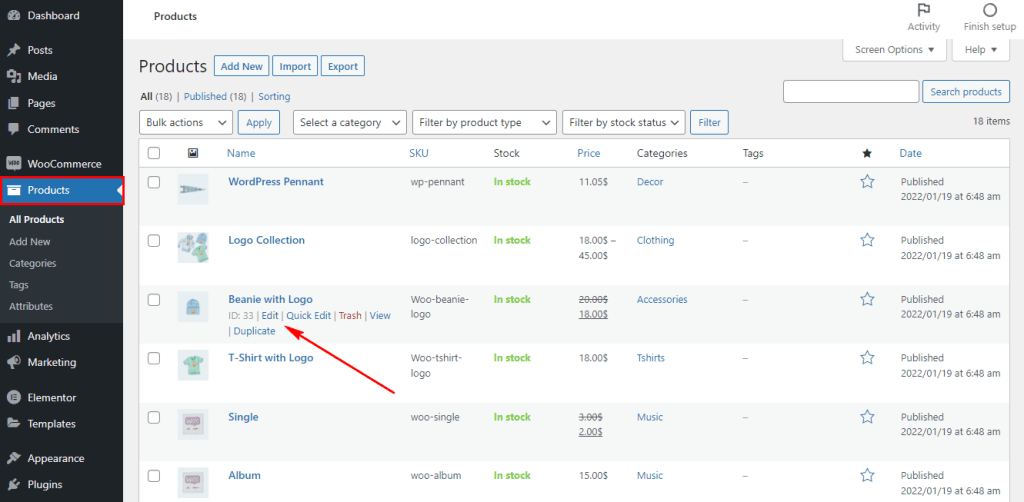Expand the Screen Options panel
1024x502 pixels.
(894, 50)
